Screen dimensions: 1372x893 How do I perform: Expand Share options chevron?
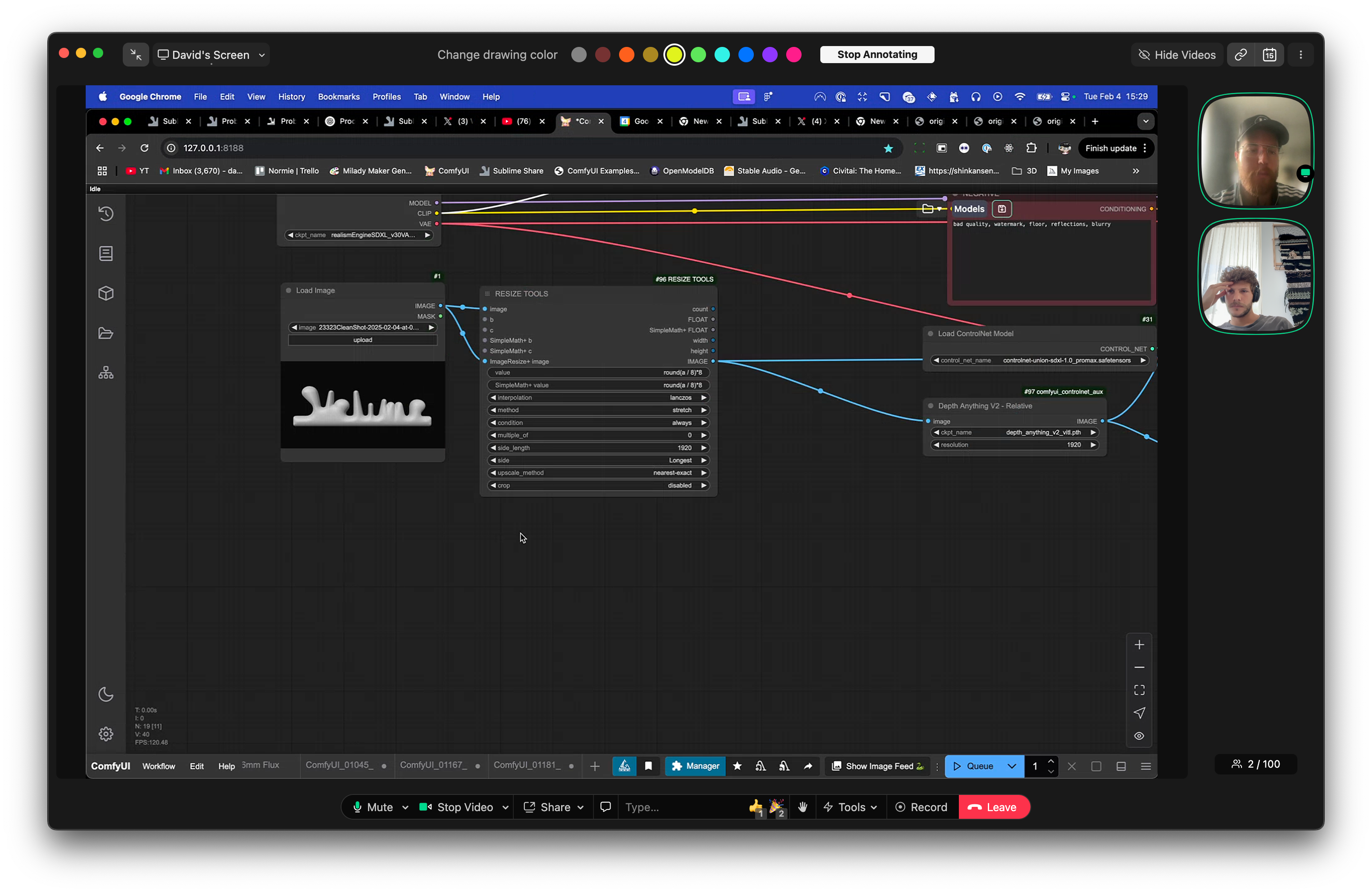pos(581,807)
